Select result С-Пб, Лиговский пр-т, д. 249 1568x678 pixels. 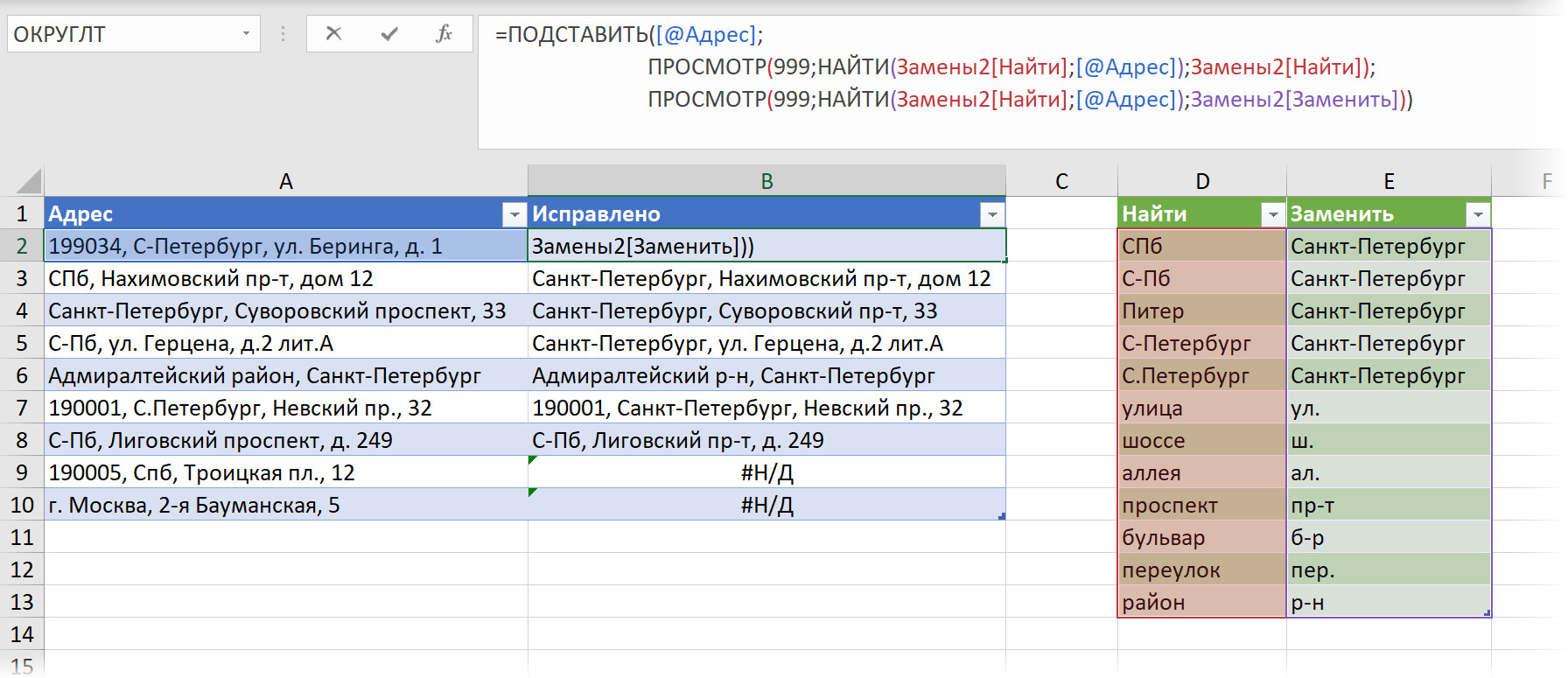click(x=766, y=440)
